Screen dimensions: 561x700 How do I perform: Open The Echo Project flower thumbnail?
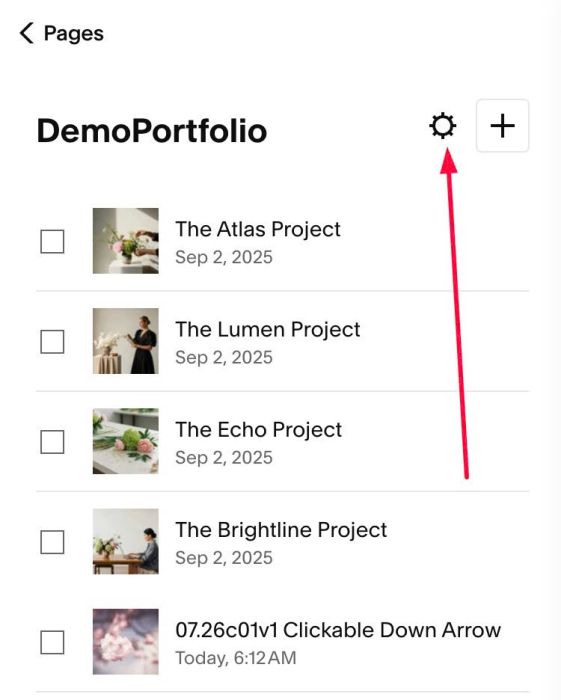(x=125, y=441)
